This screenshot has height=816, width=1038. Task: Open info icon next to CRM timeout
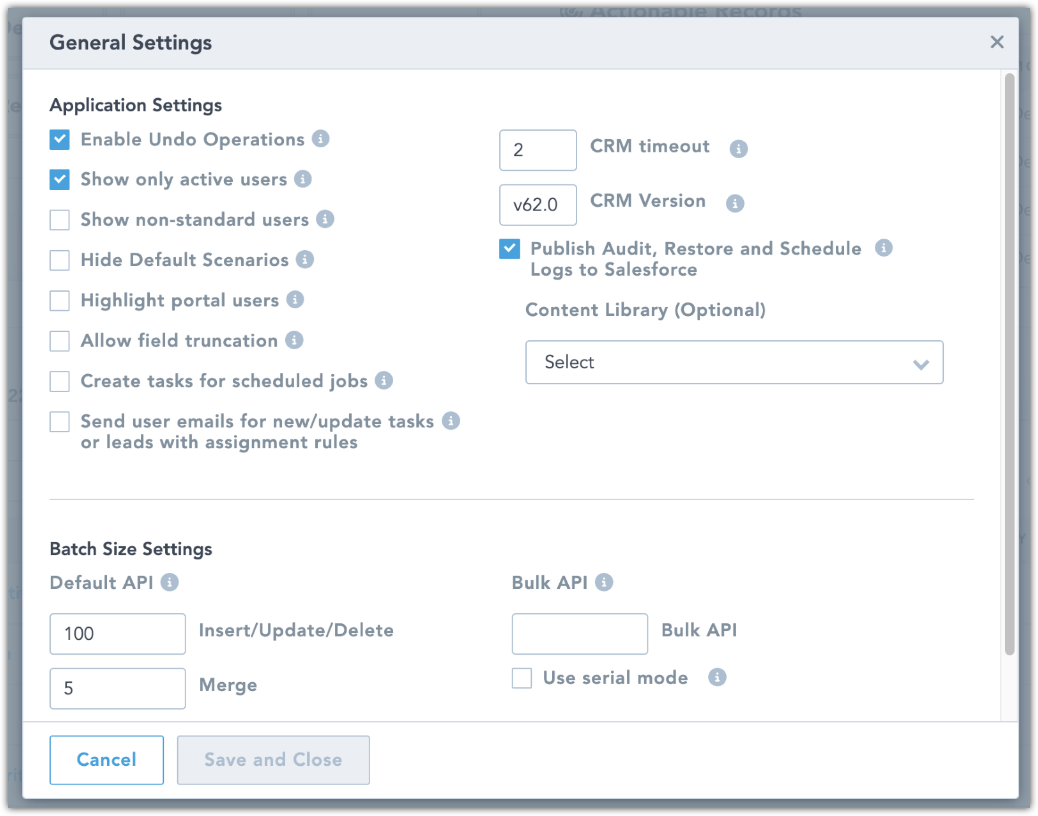739,149
